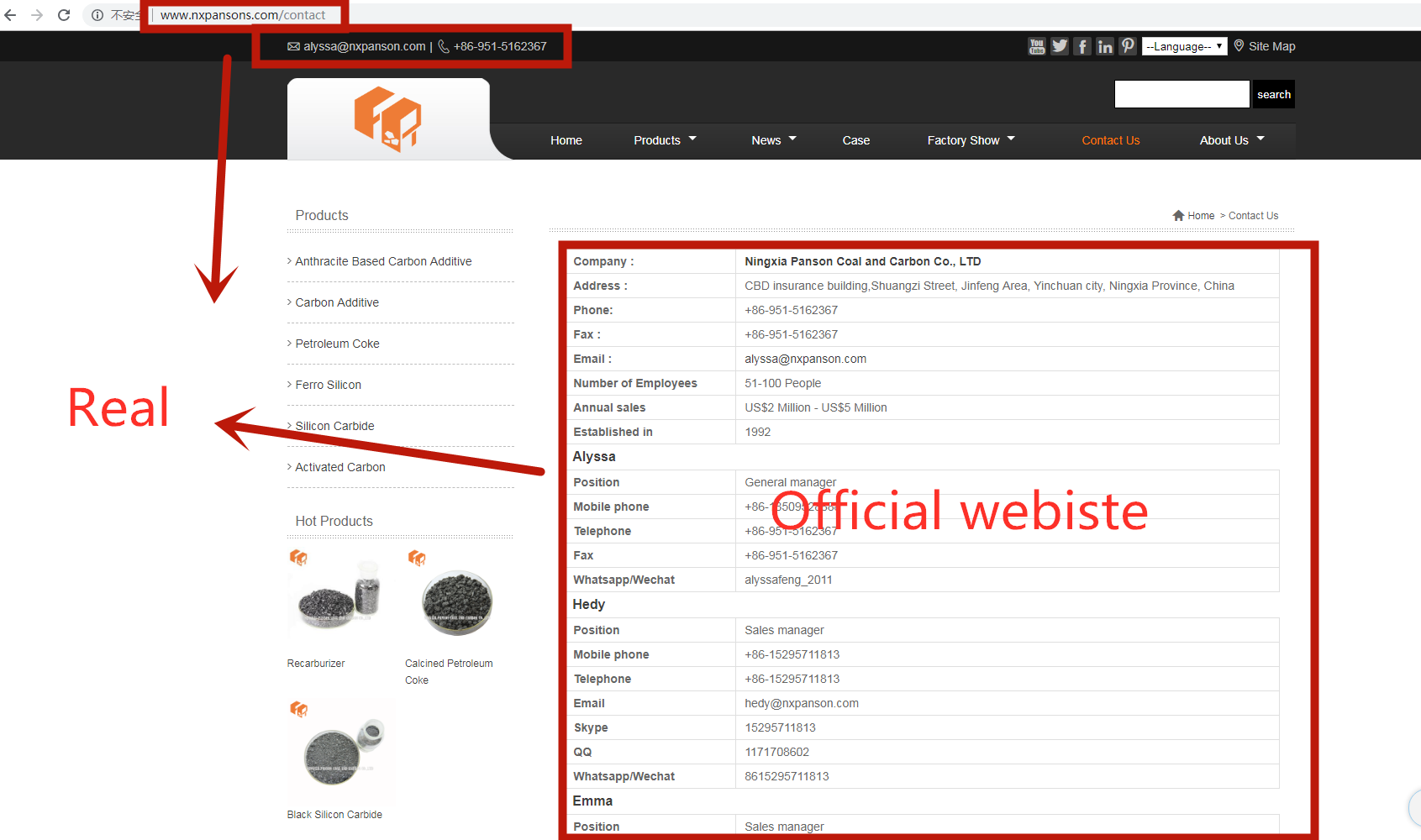Open News in navigation bar
Viewport: 1421px width, 840px height.
tap(766, 140)
